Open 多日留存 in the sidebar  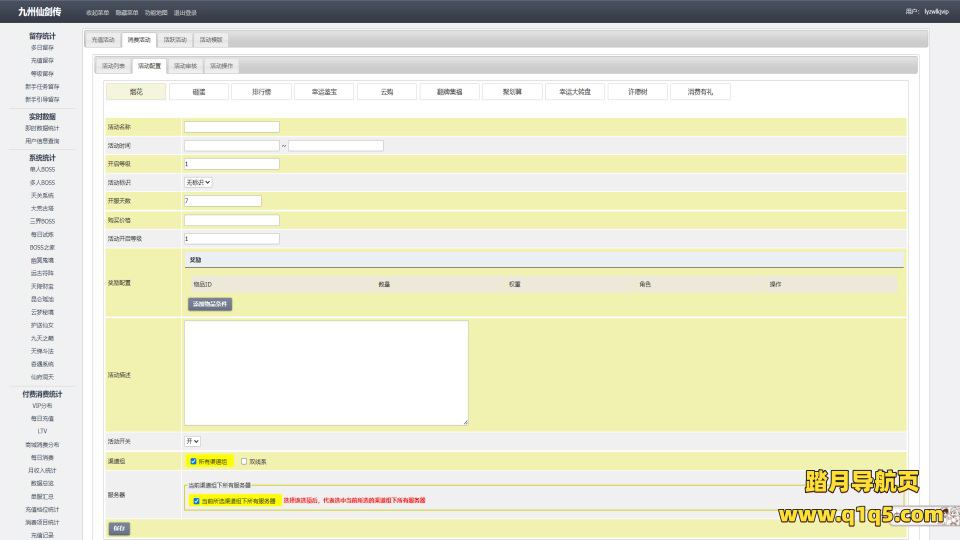click(x=42, y=47)
